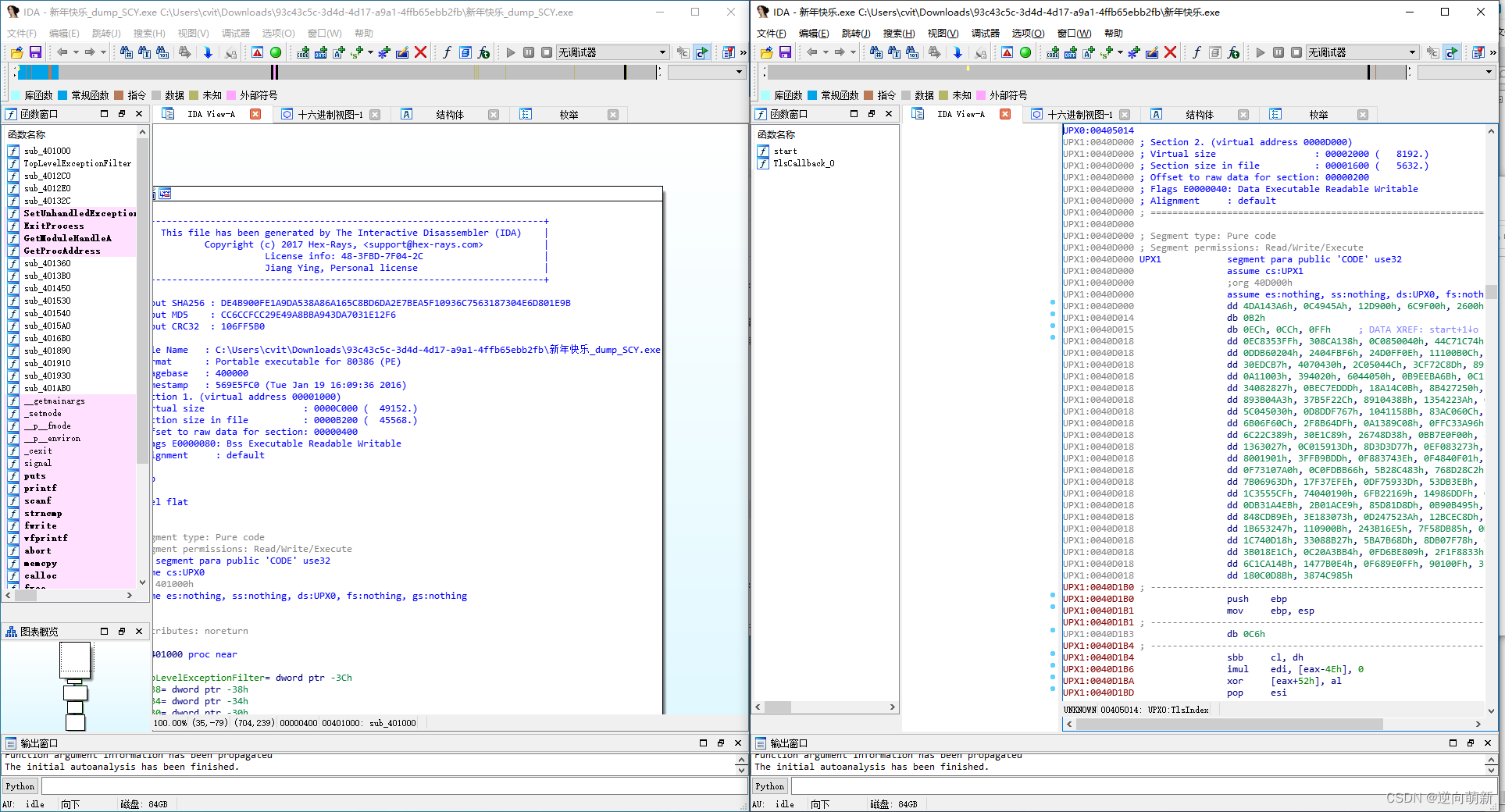Viewport: 1505px width, 812px height.
Task: Open 文件(F) menu in the right IDA window
Action: pos(771,33)
